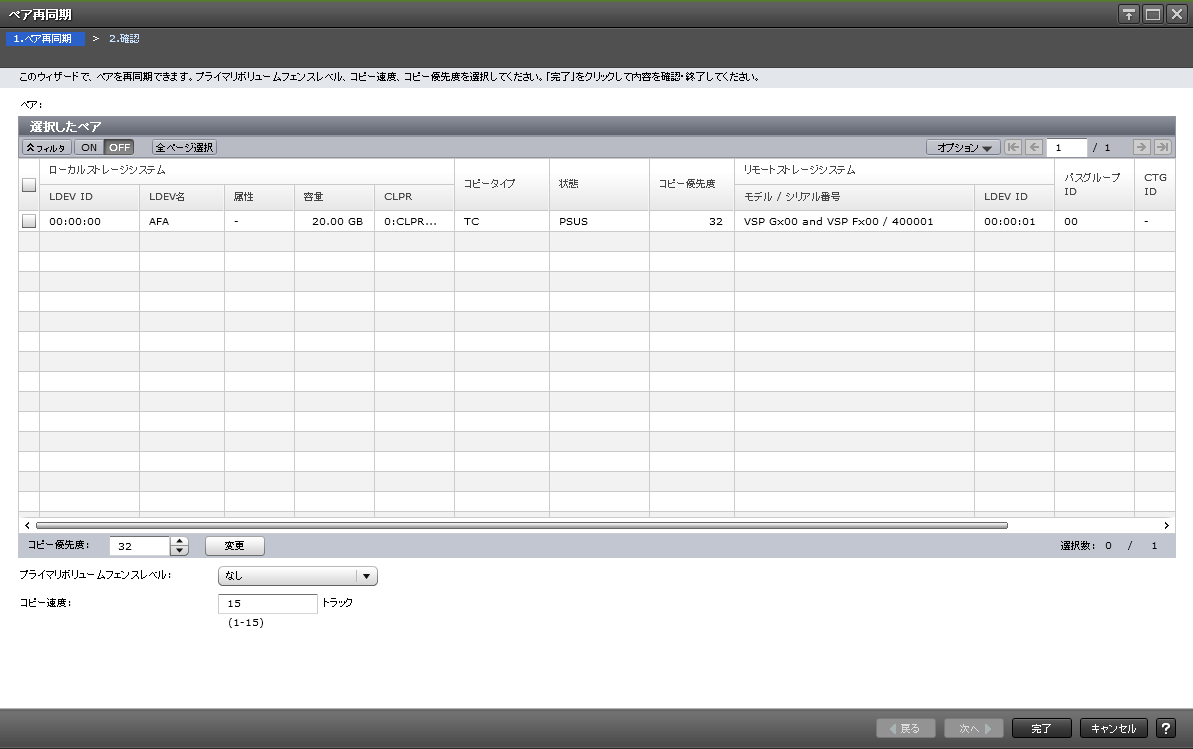Sort by 状態 column header
The width and height of the screenshot is (1193, 749).
599,184
